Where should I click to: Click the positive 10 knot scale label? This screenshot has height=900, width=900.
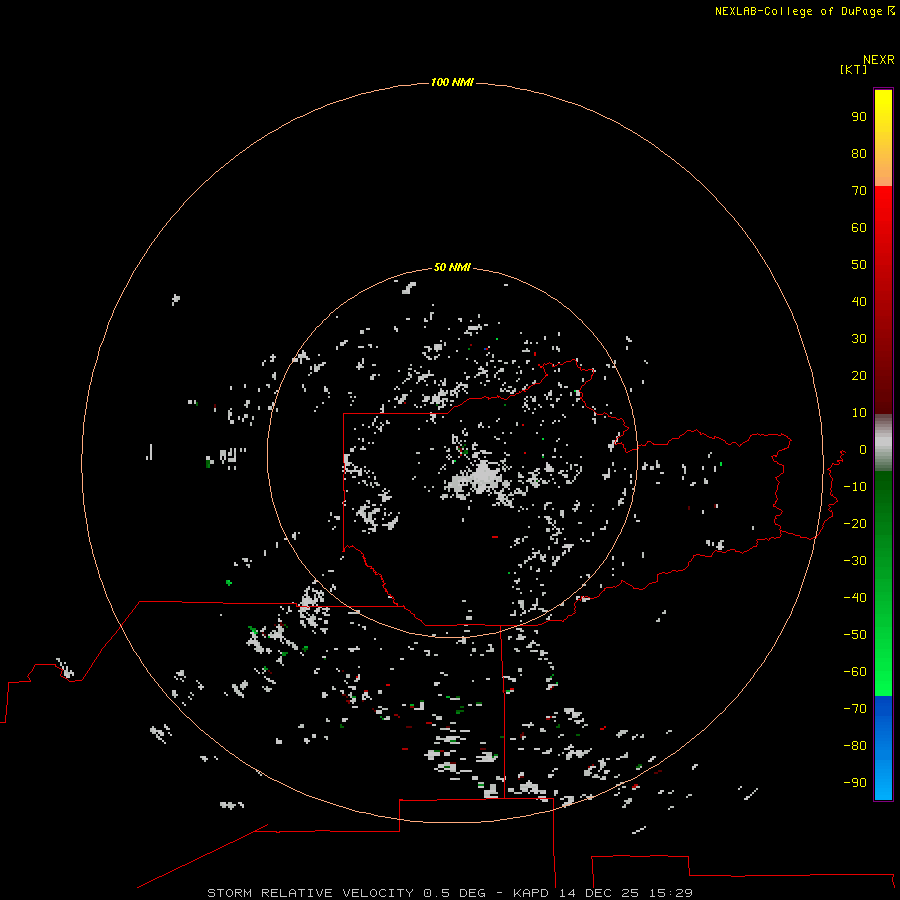[859, 413]
